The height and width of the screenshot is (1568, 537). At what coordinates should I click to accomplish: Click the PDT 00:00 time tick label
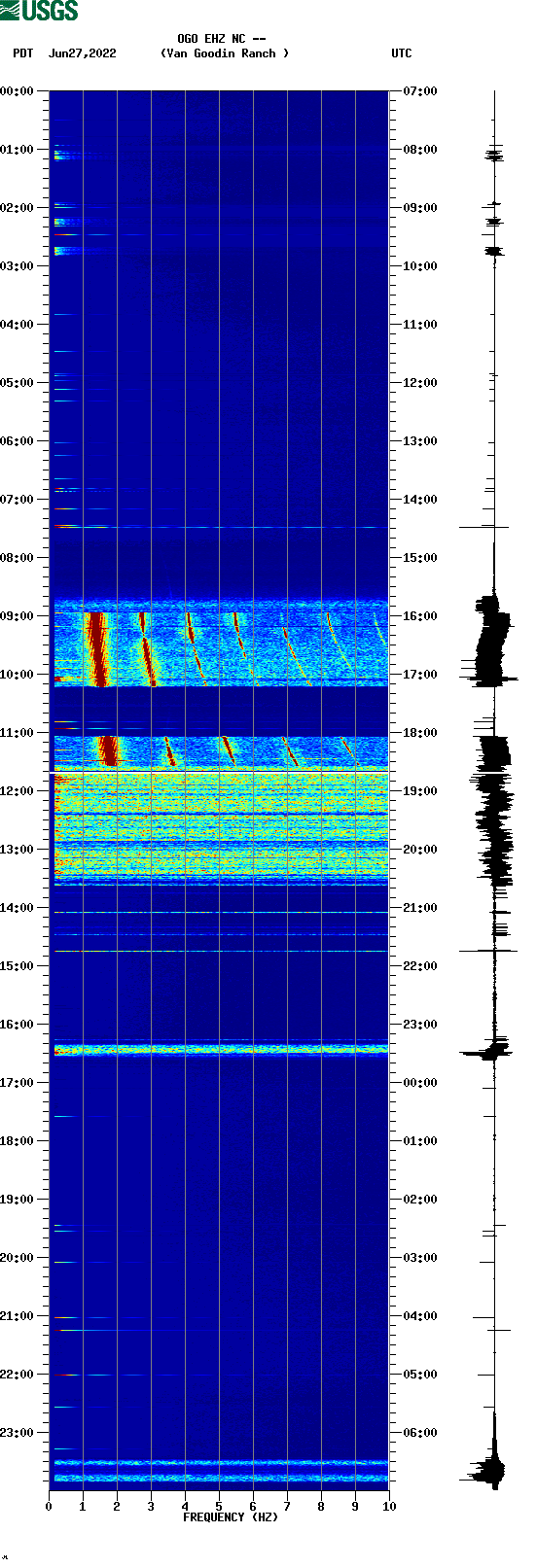click(x=18, y=91)
